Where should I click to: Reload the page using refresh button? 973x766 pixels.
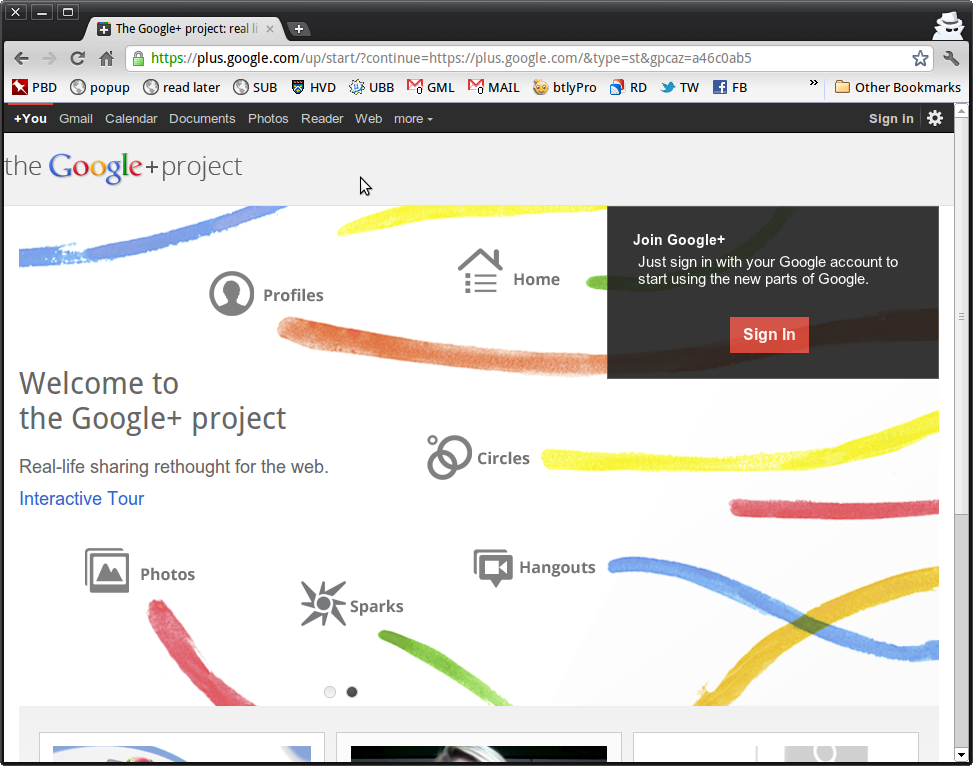click(x=77, y=58)
